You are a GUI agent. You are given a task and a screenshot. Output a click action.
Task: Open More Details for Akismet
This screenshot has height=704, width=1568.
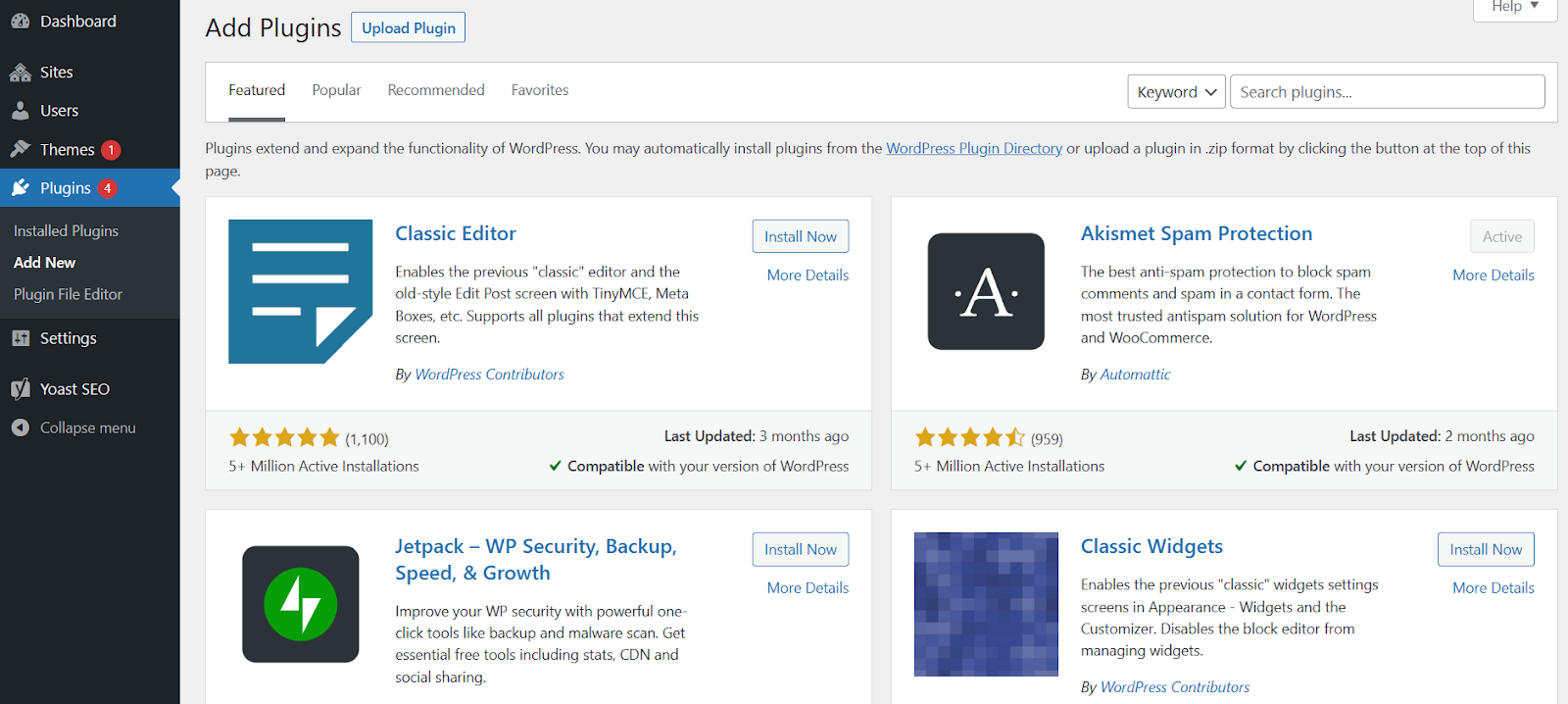pyautogui.click(x=1494, y=276)
